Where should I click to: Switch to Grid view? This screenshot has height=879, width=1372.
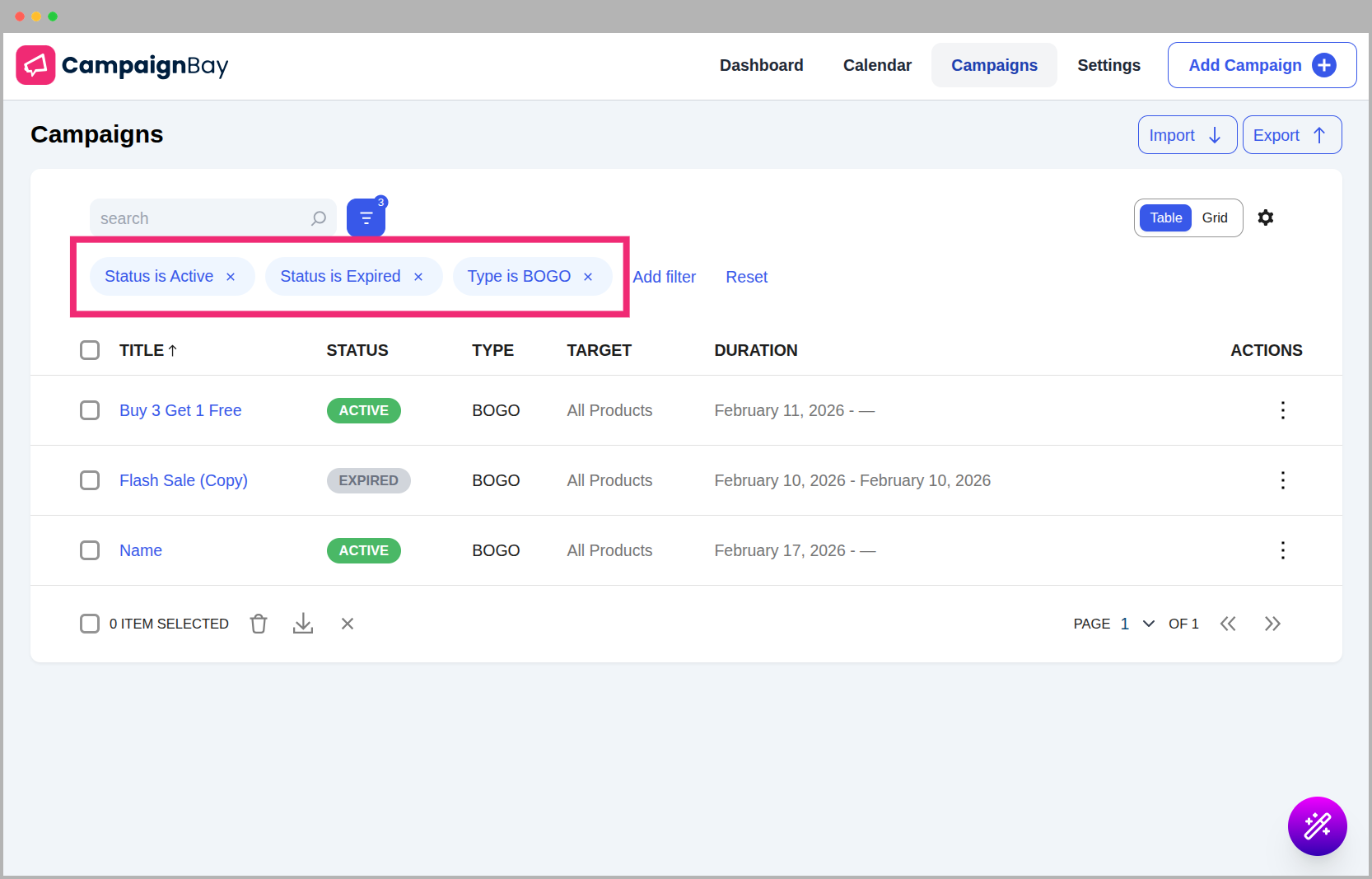[x=1214, y=217]
